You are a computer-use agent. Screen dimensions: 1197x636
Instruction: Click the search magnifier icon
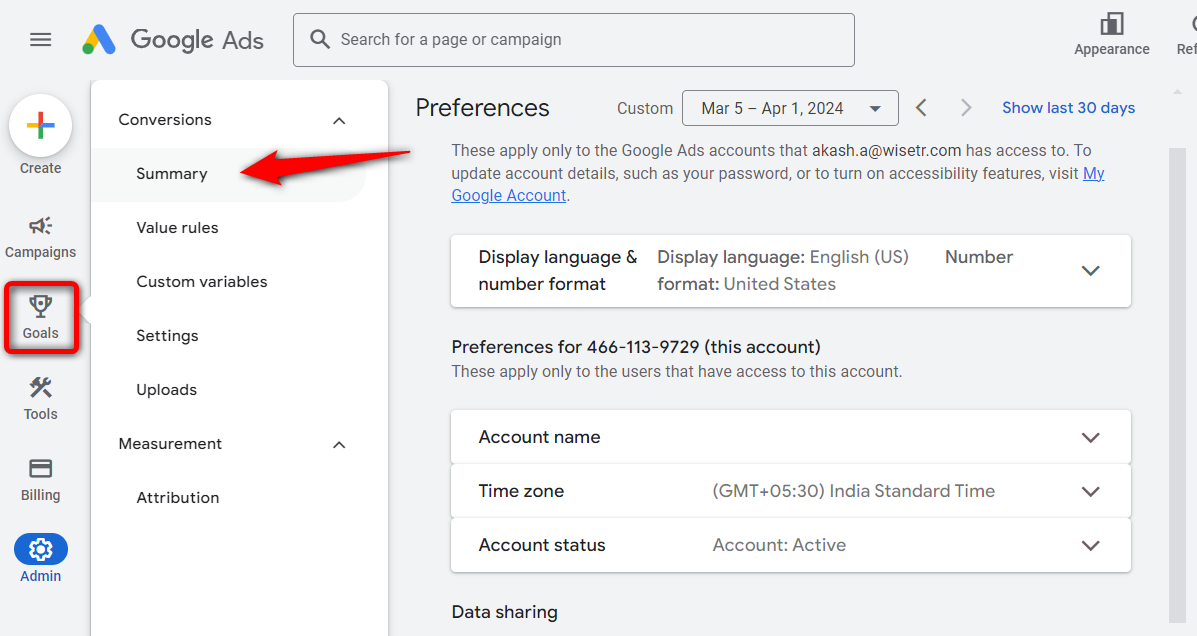click(x=320, y=39)
